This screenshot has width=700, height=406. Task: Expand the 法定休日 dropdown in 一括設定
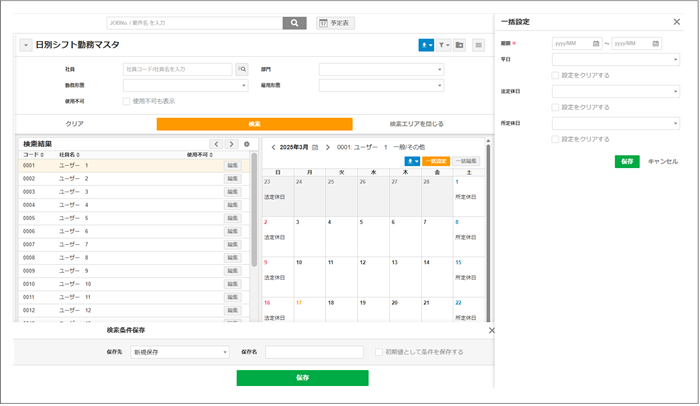click(x=615, y=91)
